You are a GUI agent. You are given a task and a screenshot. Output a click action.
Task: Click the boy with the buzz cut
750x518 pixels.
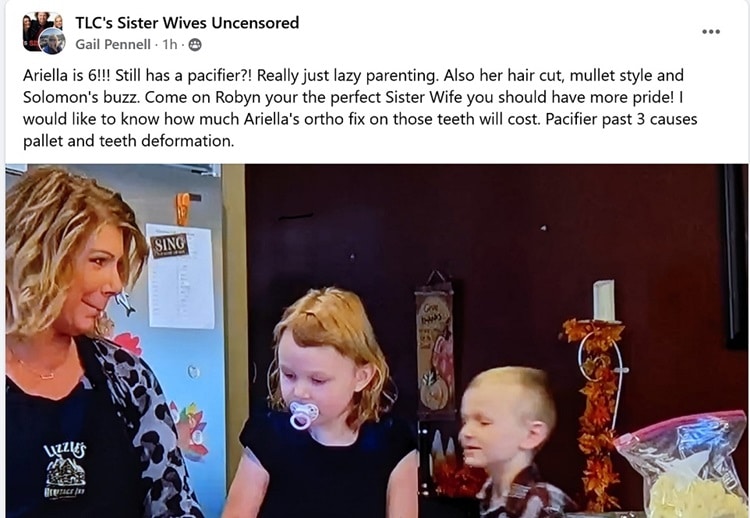tap(511, 440)
